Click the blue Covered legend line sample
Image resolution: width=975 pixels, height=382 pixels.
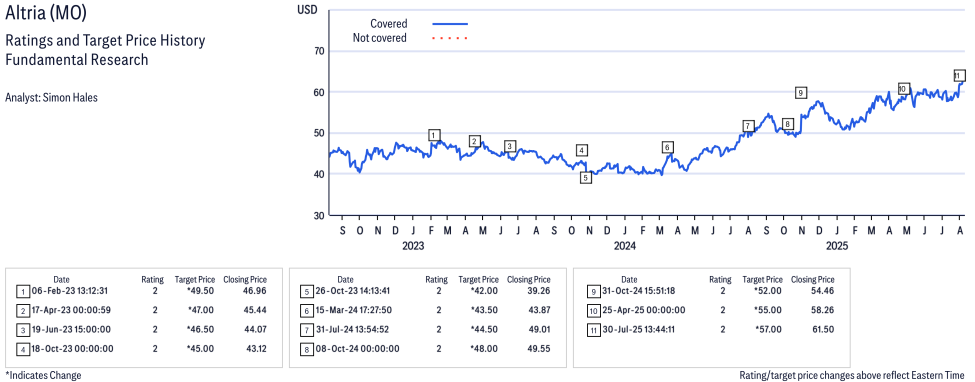(x=450, y=24)
